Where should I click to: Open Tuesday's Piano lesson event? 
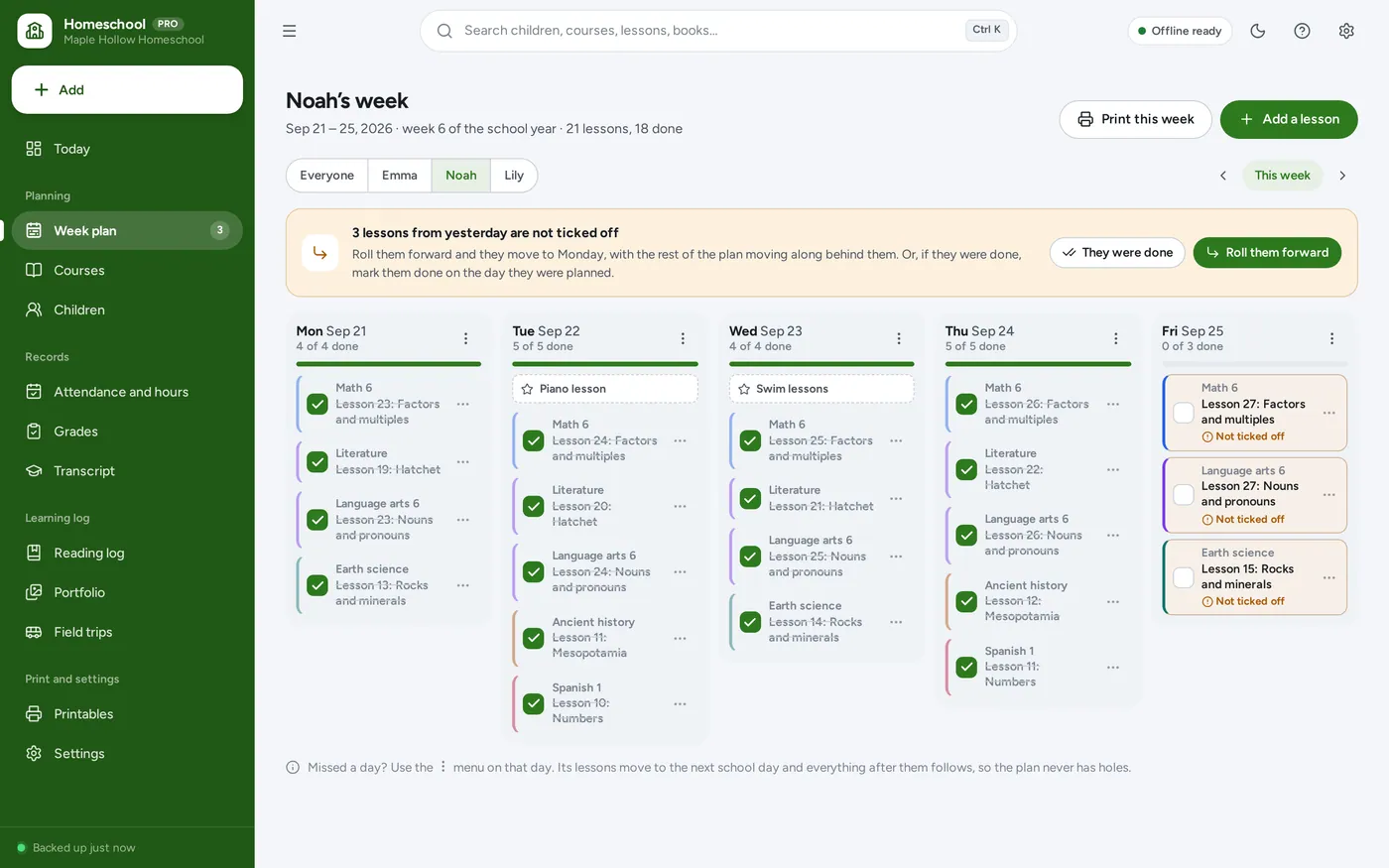point(605,389)
